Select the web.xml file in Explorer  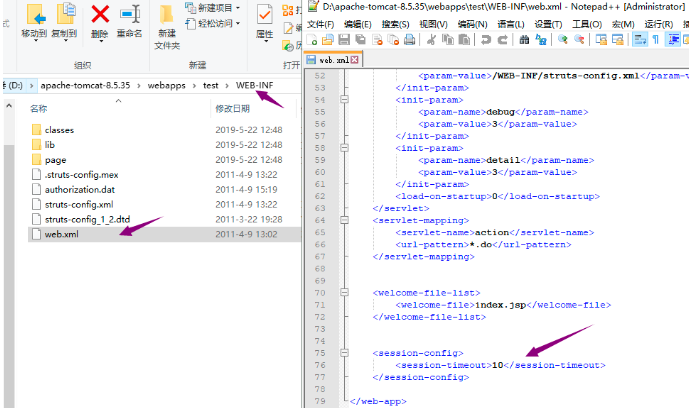point(164,235)
